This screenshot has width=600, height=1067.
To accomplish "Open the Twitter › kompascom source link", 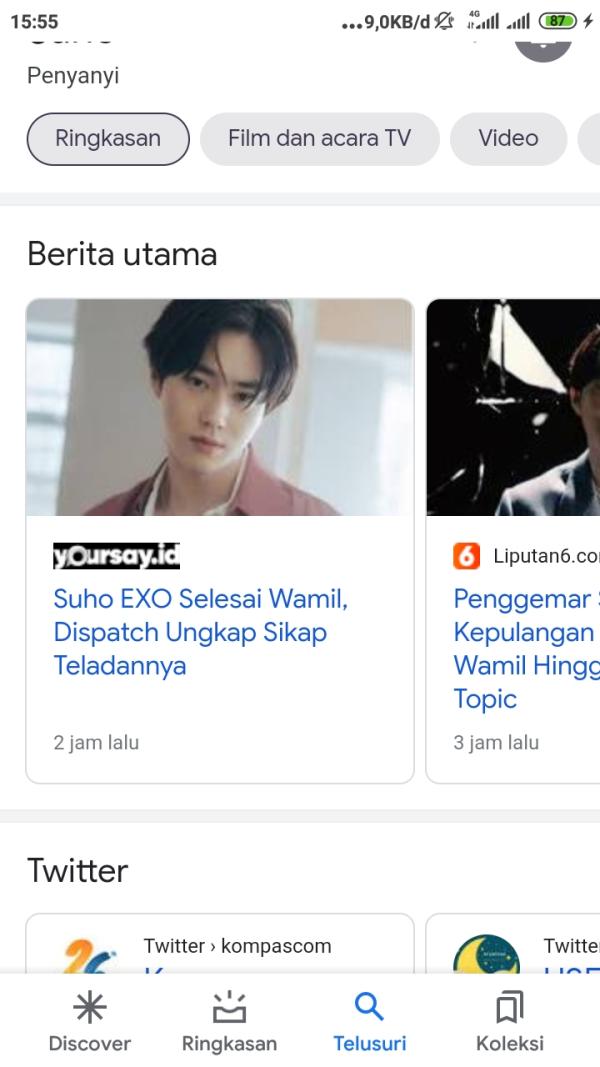I will 237,945.
